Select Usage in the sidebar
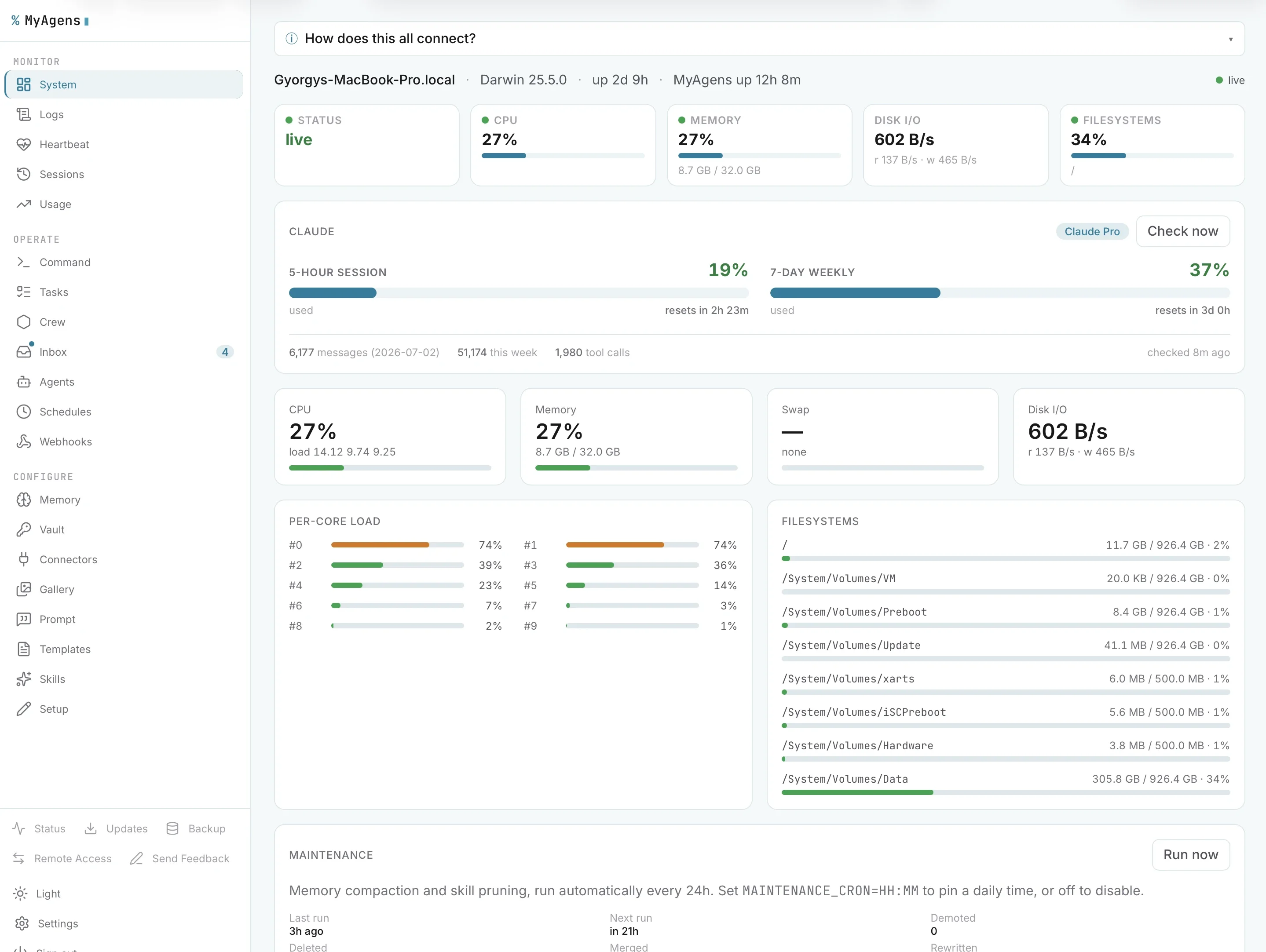 click(123, 204)
